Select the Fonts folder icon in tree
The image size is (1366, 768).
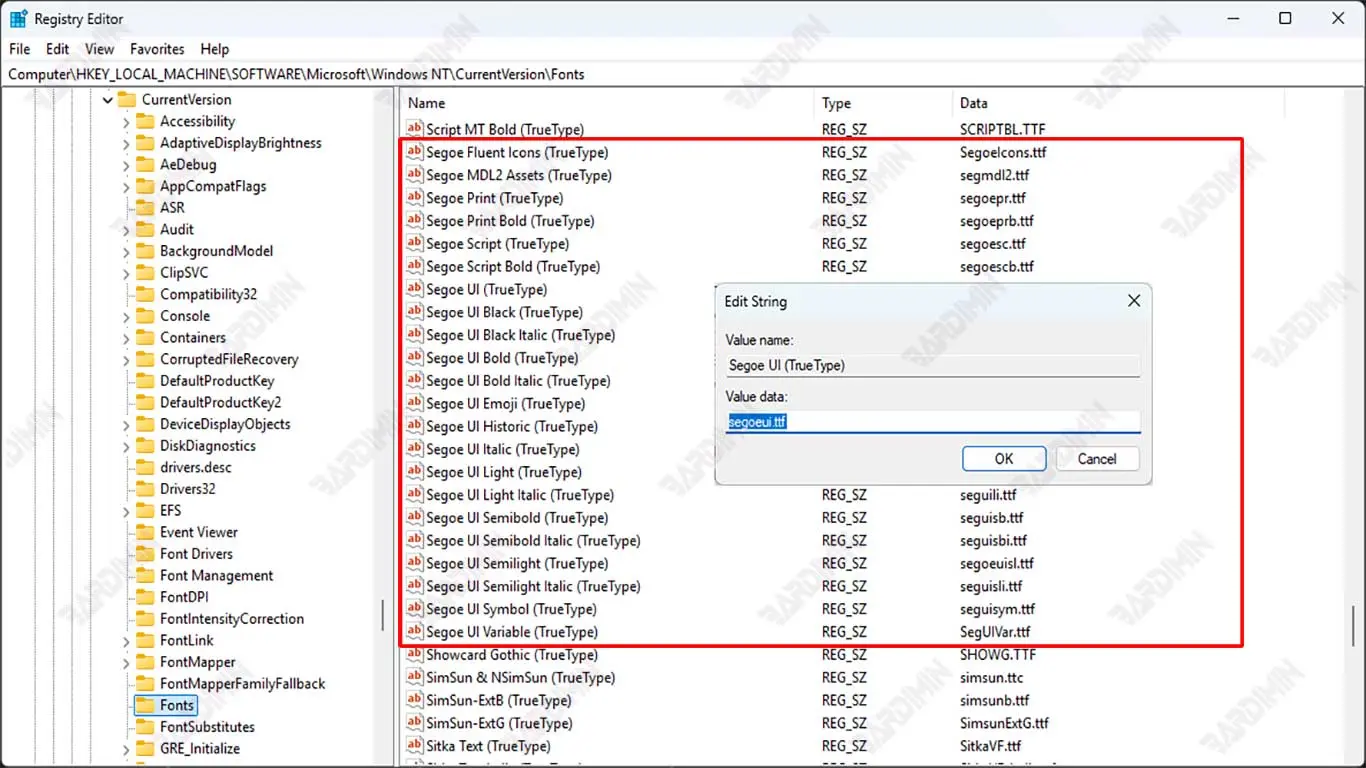145,705
